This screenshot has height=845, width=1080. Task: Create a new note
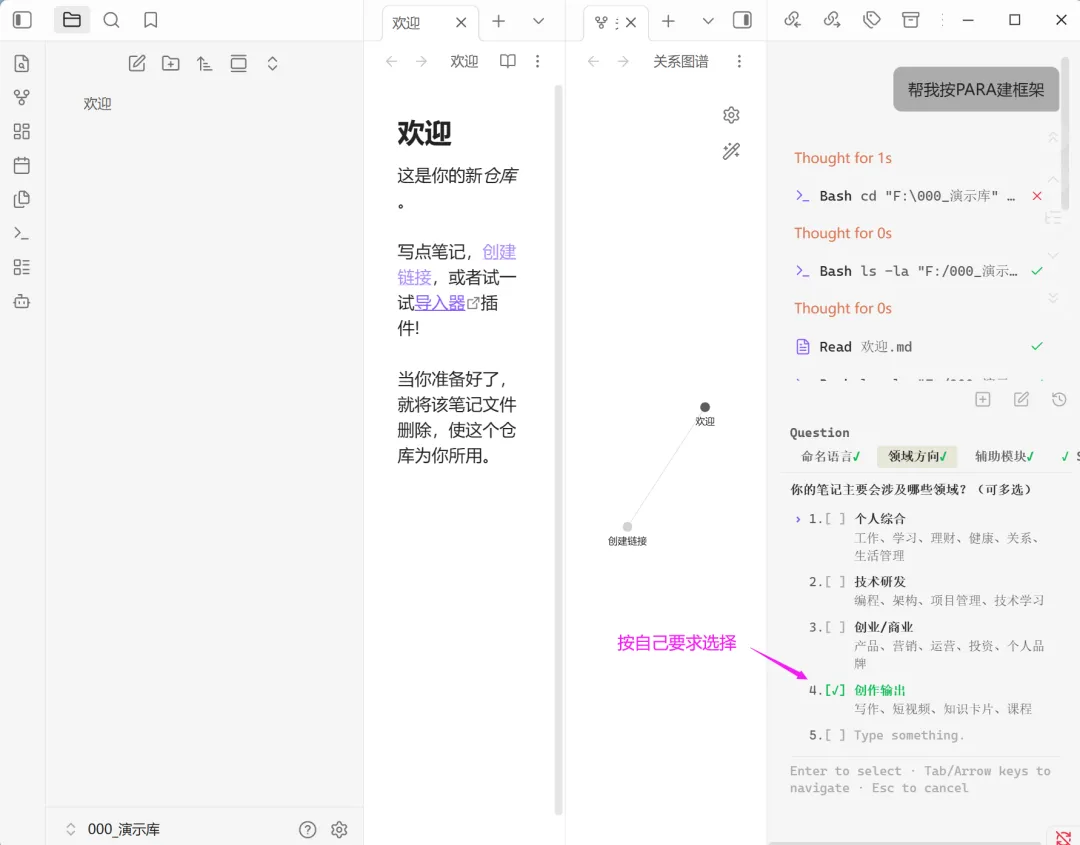(137, 63)
